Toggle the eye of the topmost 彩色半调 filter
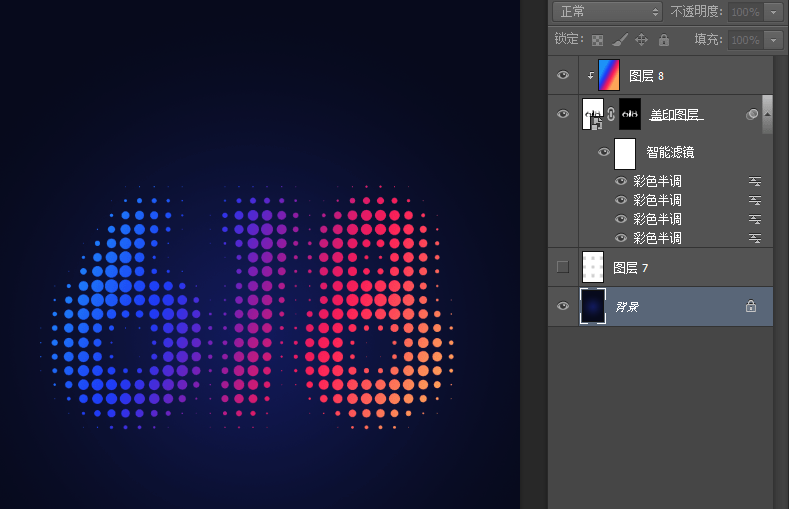 point(621,181)
